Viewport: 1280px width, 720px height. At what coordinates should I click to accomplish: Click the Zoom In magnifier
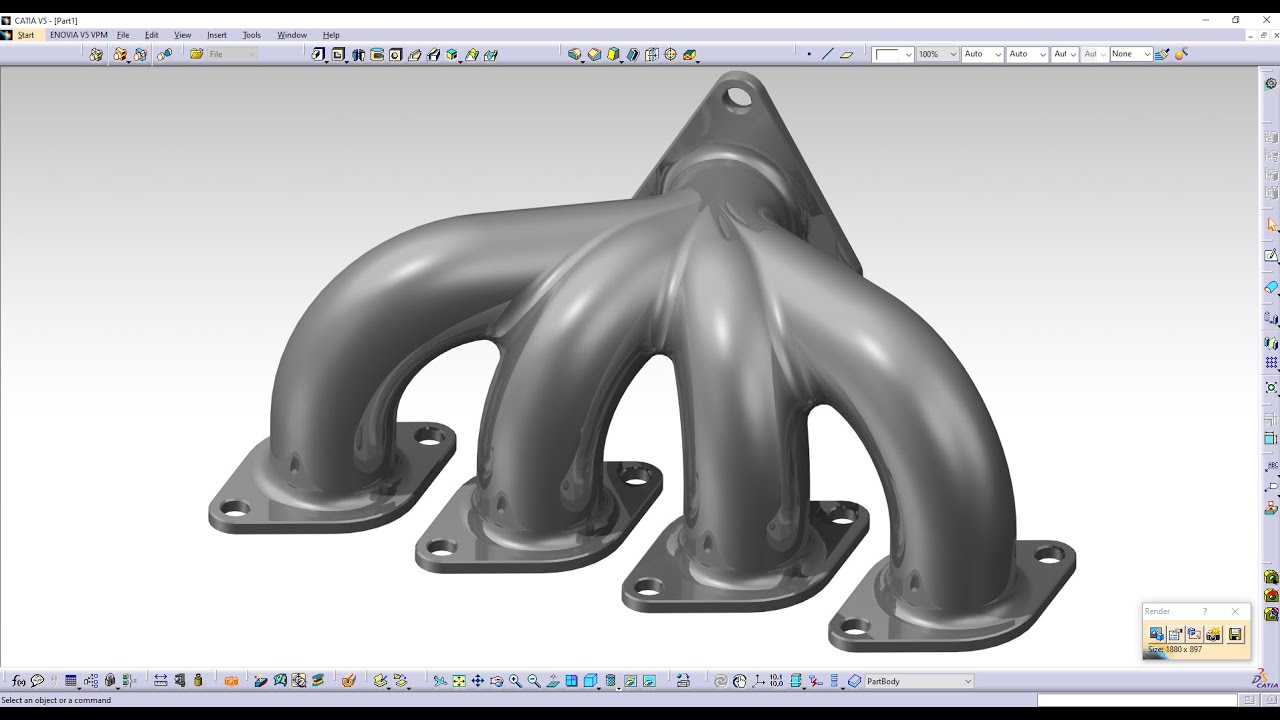pos(515,681)
